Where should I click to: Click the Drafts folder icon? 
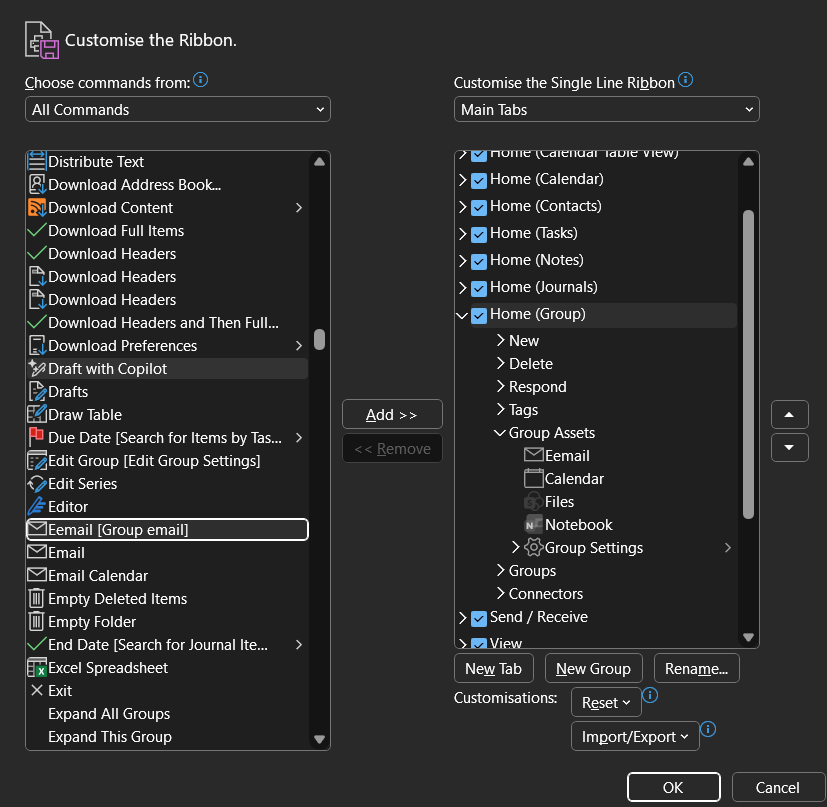(x=36, y=391)
